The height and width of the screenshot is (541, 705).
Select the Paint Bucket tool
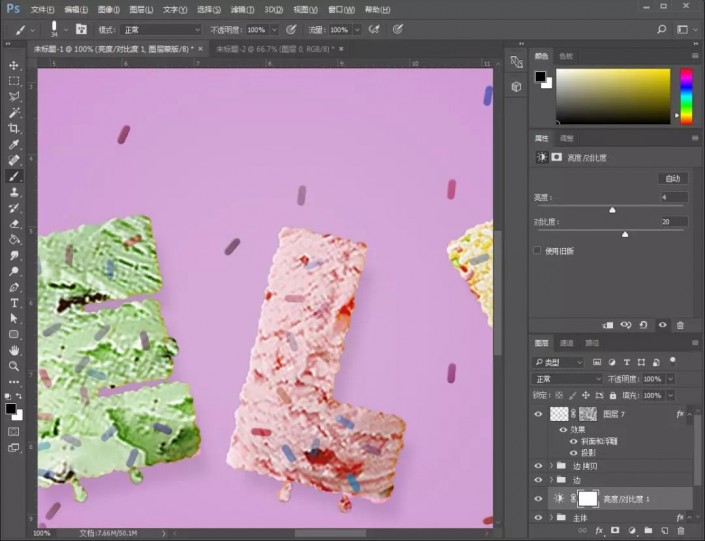click(14, 239)
